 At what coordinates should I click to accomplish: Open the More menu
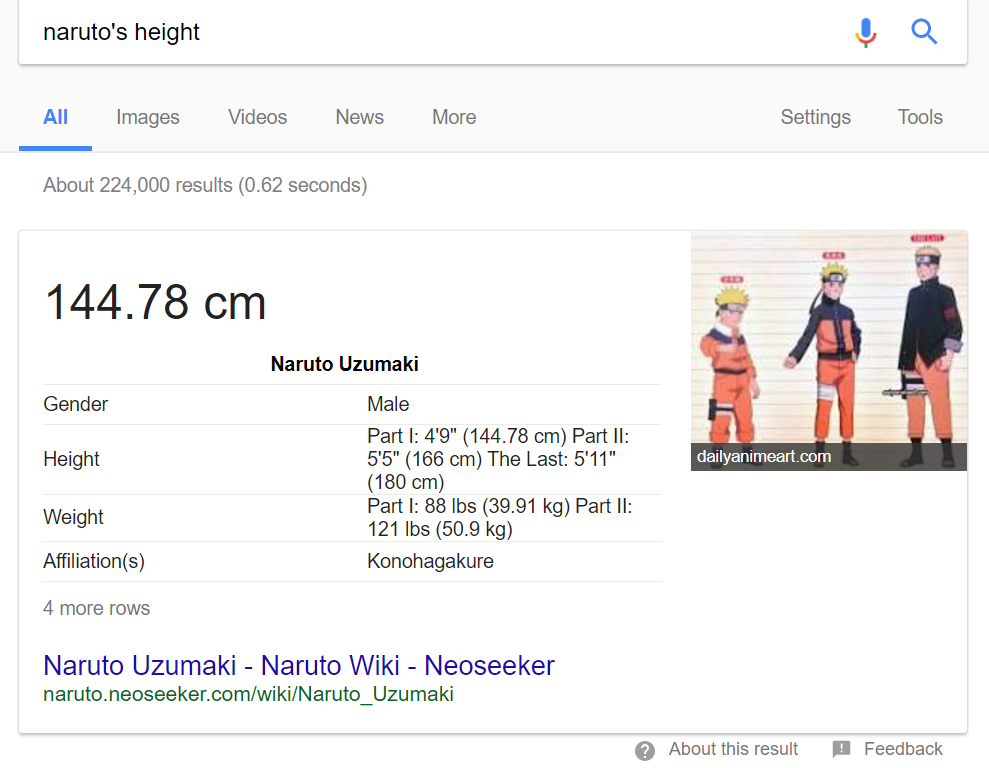click(454, 117)
